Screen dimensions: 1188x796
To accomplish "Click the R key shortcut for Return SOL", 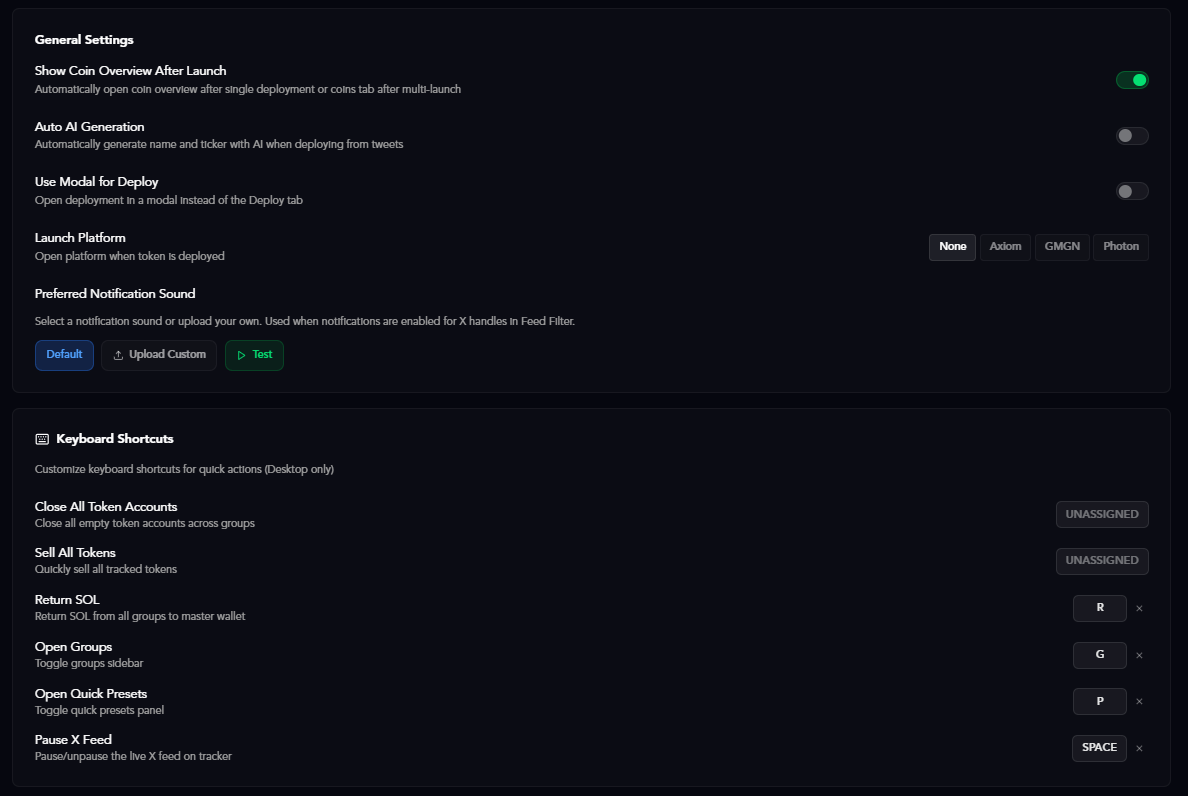I will 1099,608.
